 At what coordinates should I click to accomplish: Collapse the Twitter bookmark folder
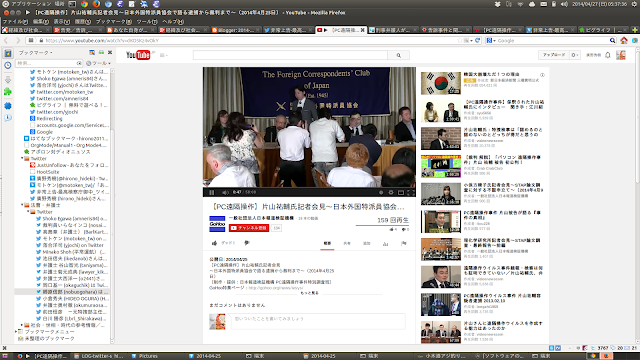click(22, 158)
